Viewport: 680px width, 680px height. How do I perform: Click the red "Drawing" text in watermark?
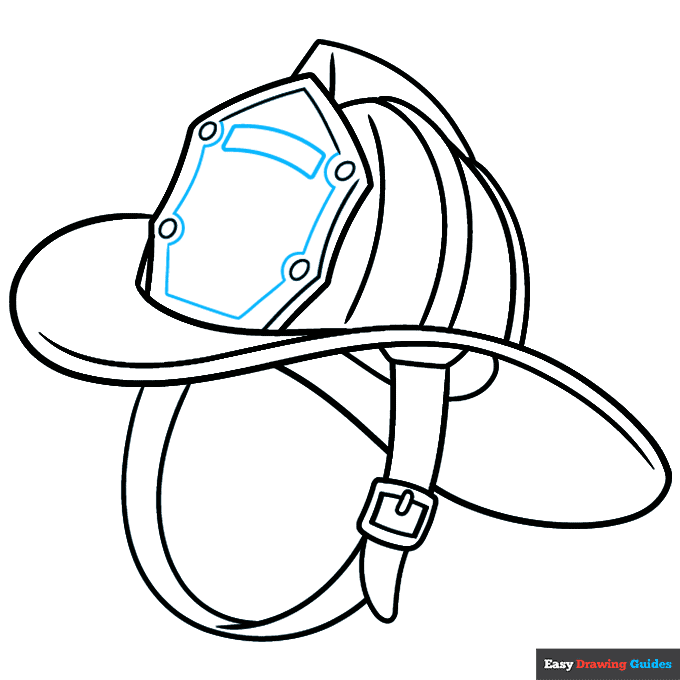tap(602, 664)
